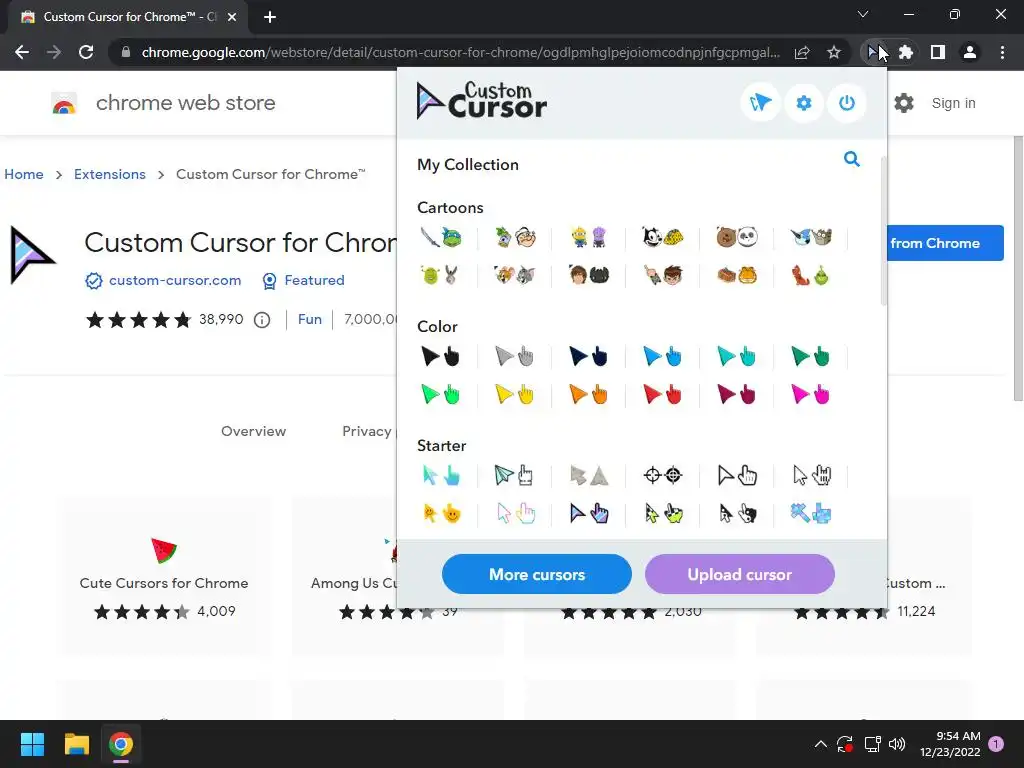This screenshot has height=768, width=1024.
Task: Open Chrome three-dot menu
Action: click(x=1002, y=52)
